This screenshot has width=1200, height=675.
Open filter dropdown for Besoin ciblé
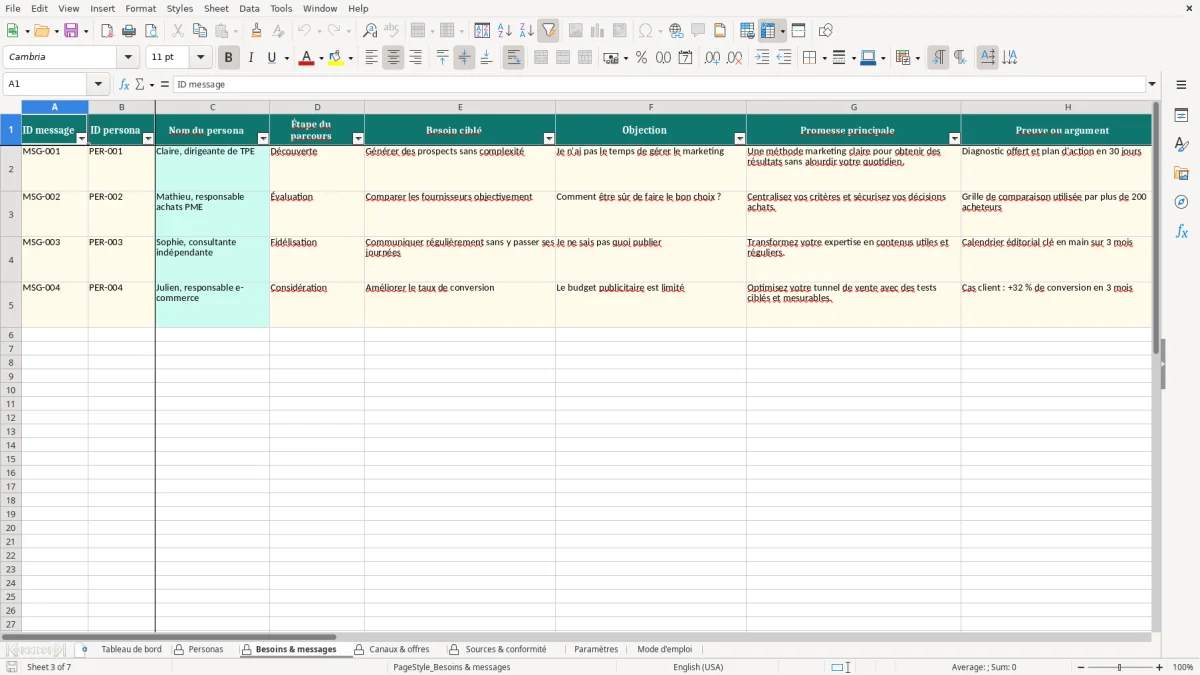click(x=549, y=139)
